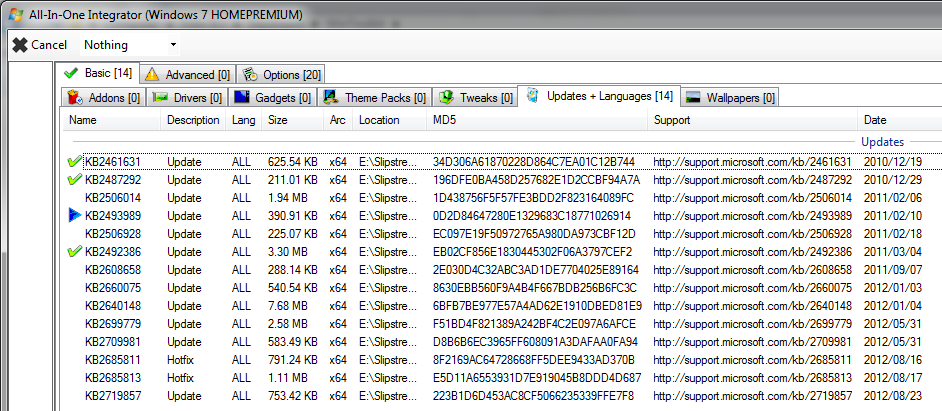Image resolution: width=942 pixels, height=411 pixels.
Task: Click the X icon on the Cancel button
Action: coord(20,45)
